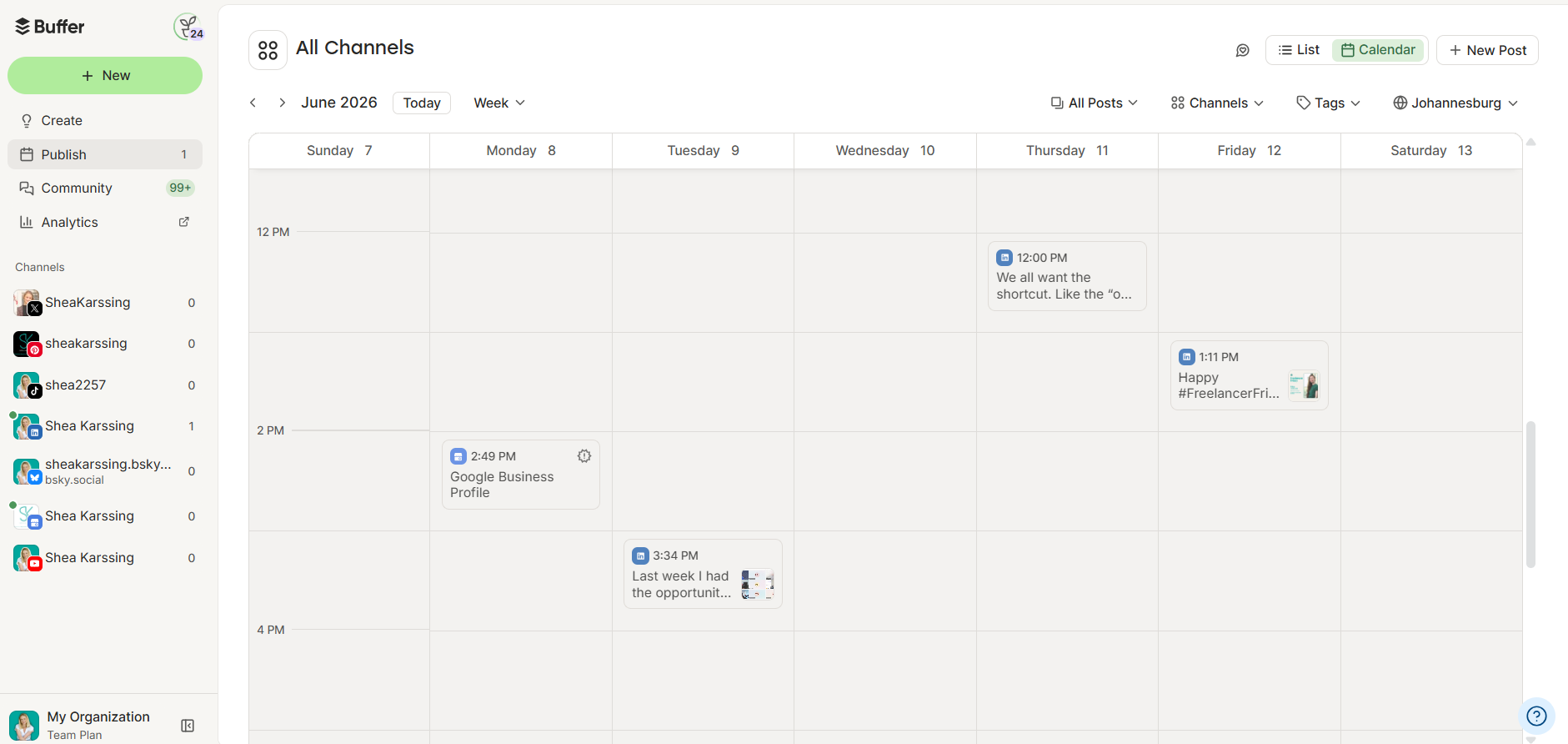
Task: Open Happy #FreelancerFri post thumbnail
Action: point(1304,385)
